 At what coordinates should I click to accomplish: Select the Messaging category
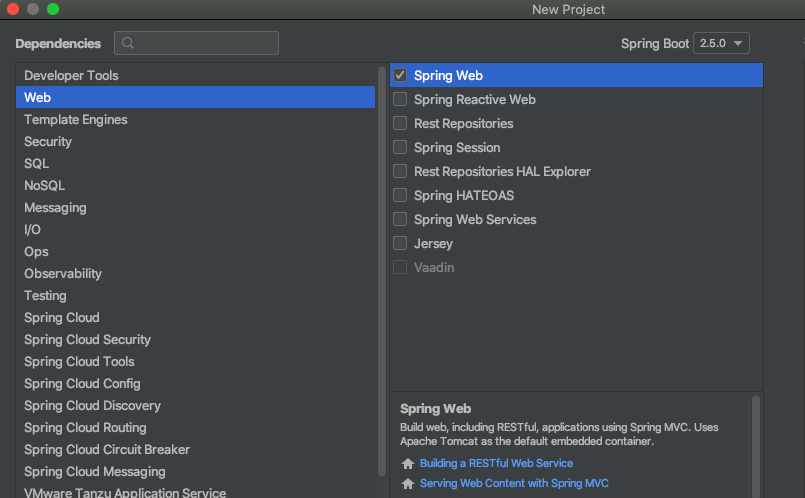[x=196, y=207]
